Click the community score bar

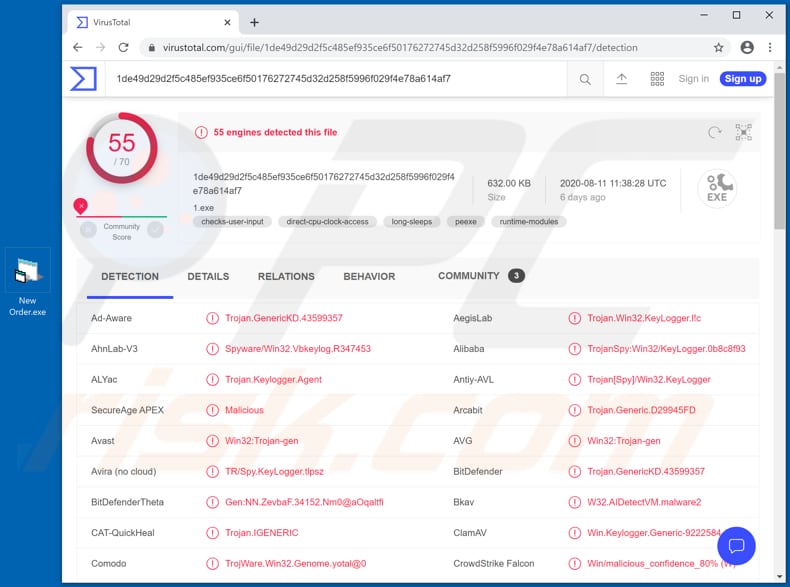click(121, 217)
